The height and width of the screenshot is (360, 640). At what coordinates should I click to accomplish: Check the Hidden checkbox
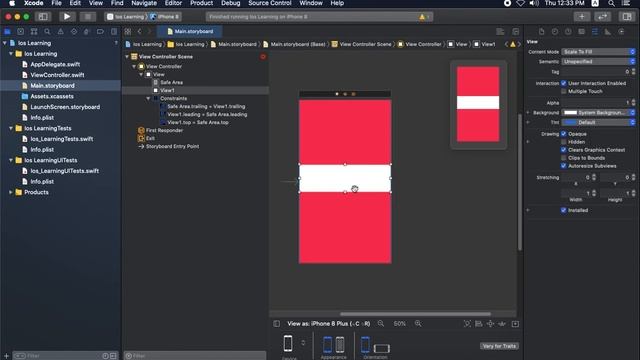(564, 142)
